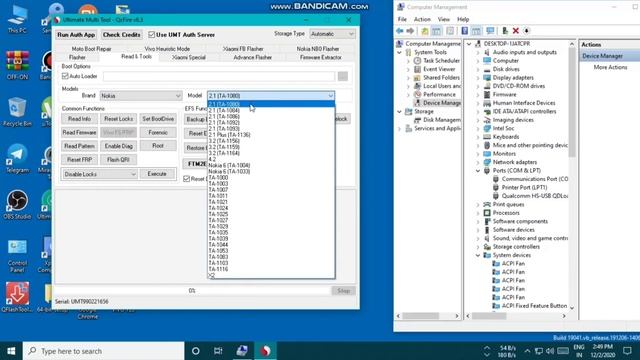
Task: Click the Qualcomm HS-USB QDLoader port entry
Action: pos(535,196)
